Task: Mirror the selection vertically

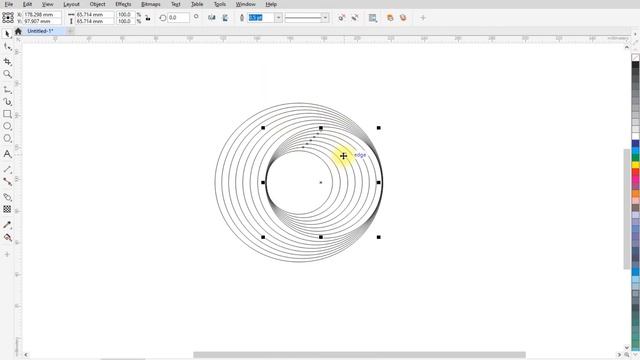Action: [x=225, y=18]
